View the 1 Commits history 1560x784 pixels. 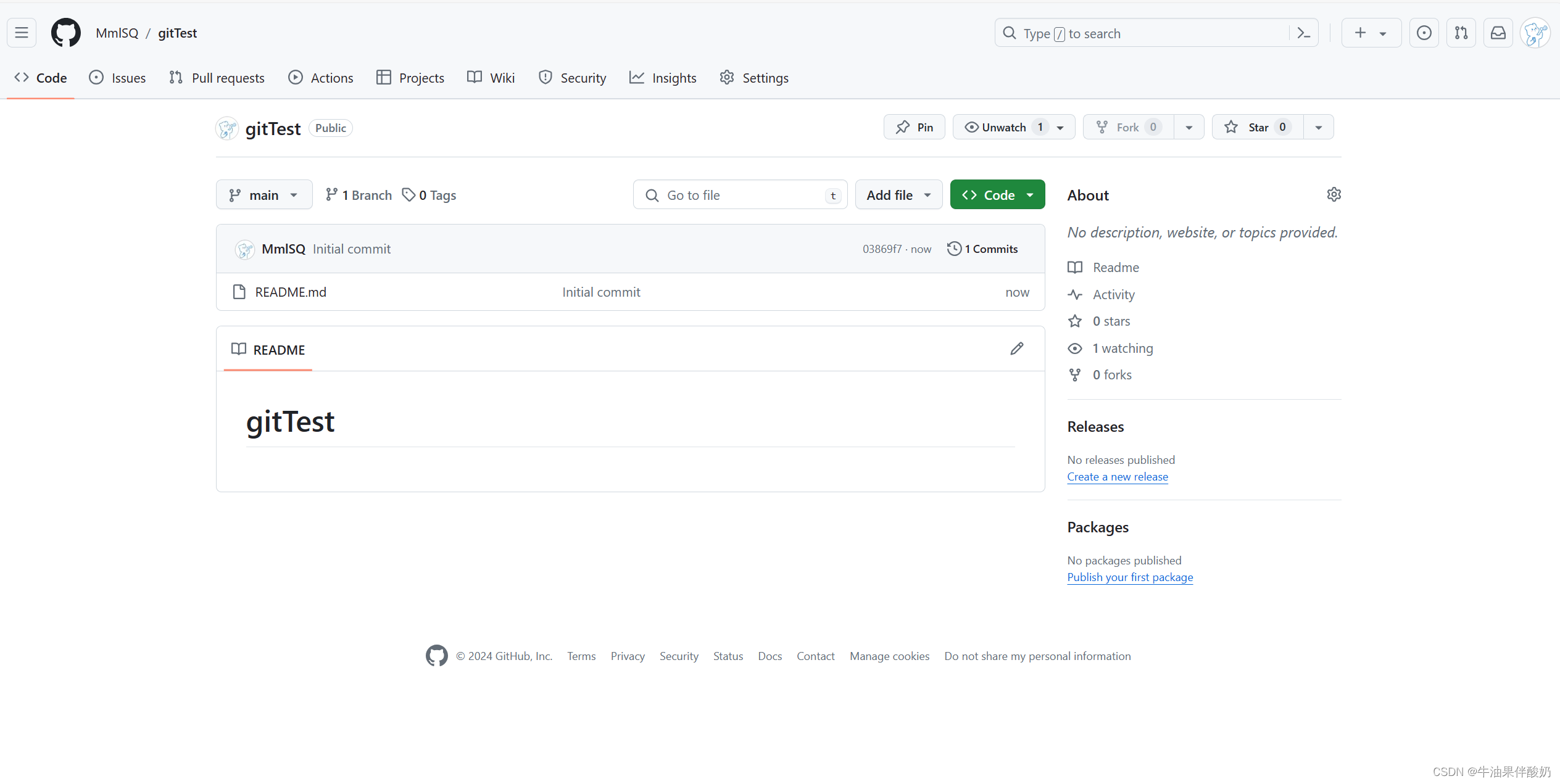[x=982, y=249]
